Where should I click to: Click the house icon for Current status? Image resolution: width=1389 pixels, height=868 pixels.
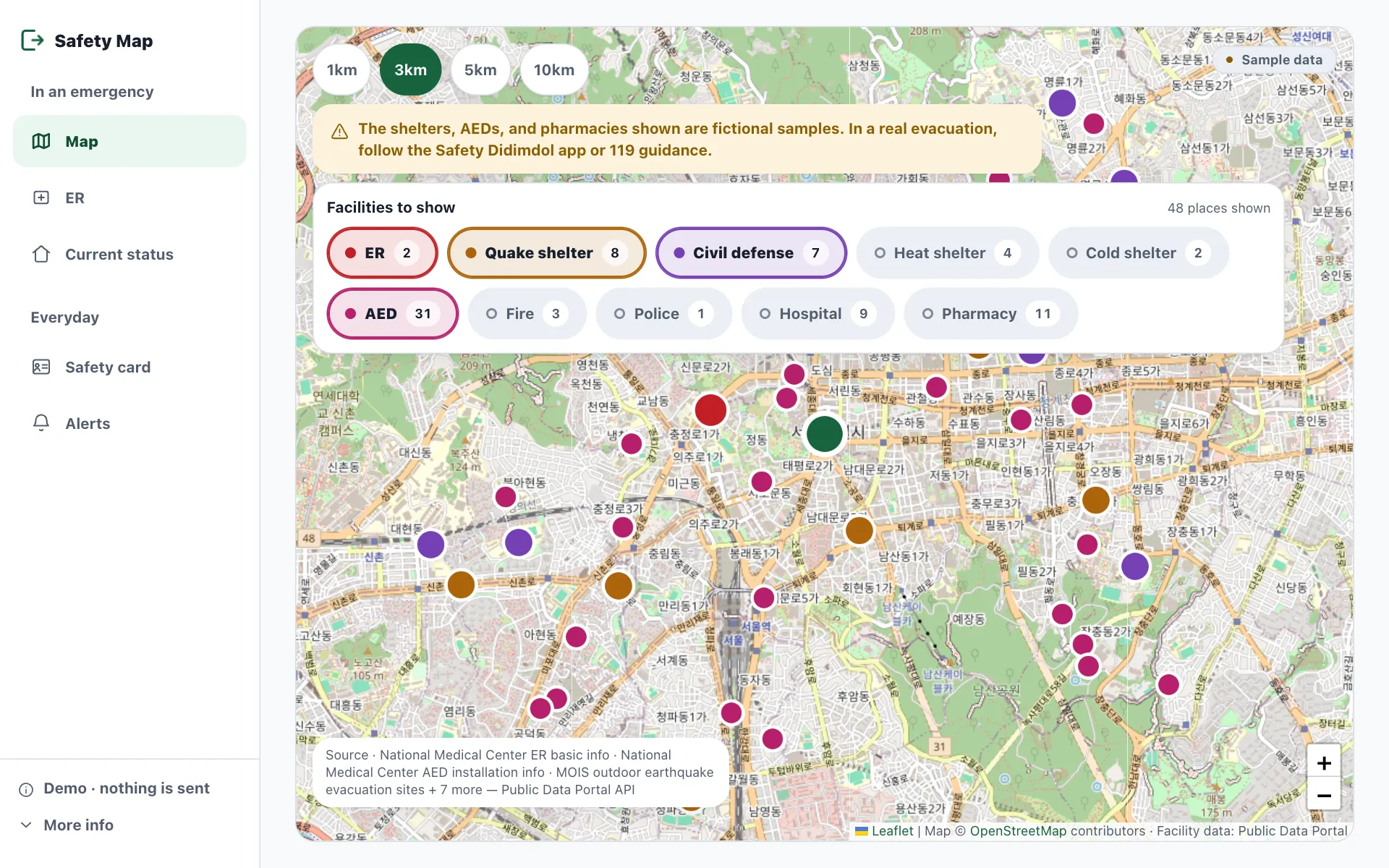pos(41,254)
